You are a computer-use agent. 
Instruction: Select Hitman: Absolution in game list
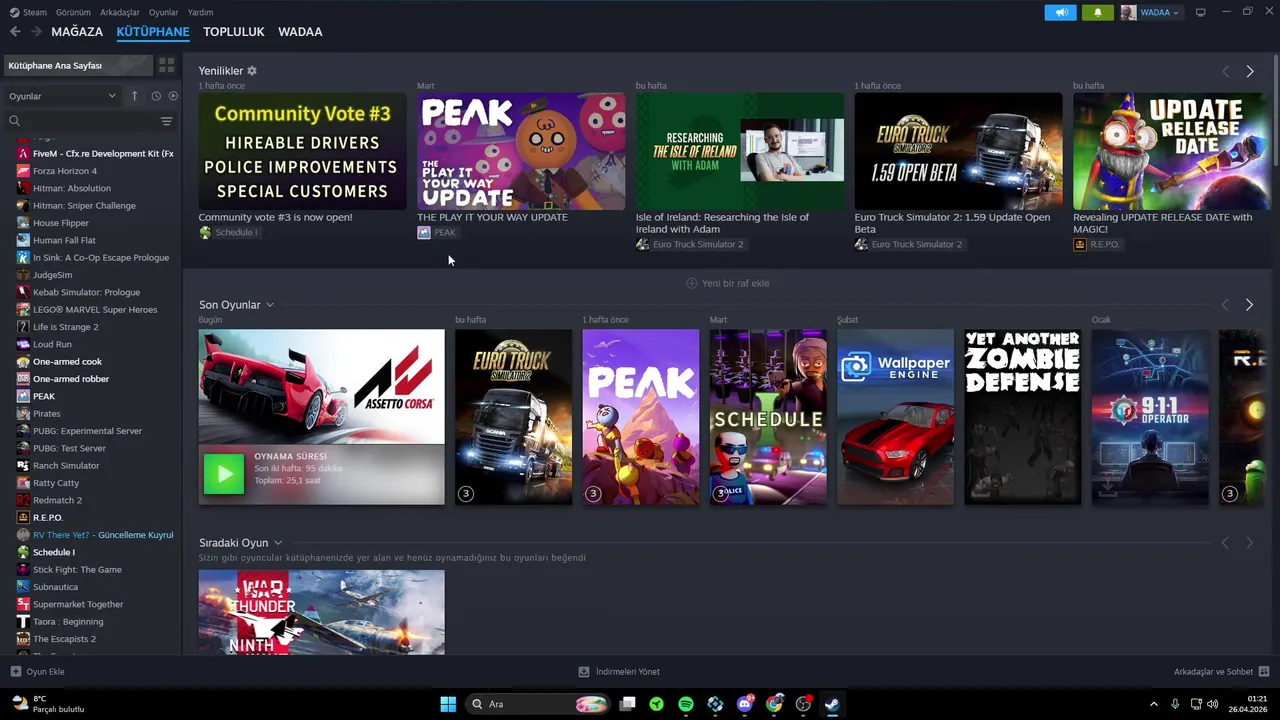[x=72, y=188]
